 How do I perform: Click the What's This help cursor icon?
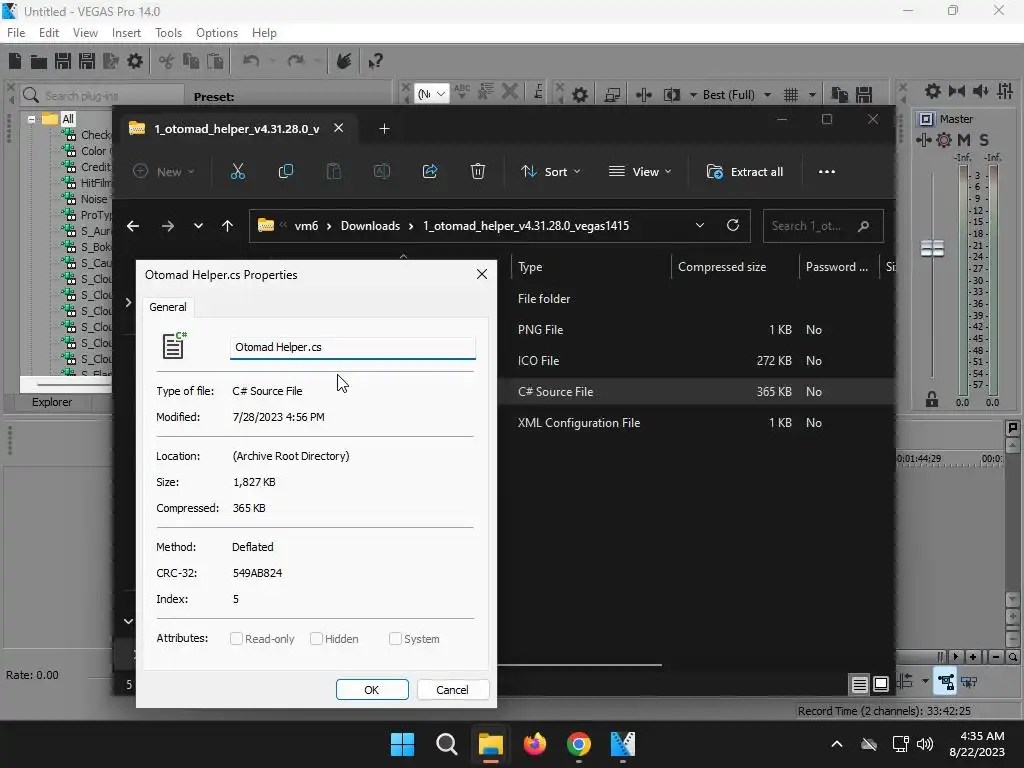point(375,61)
